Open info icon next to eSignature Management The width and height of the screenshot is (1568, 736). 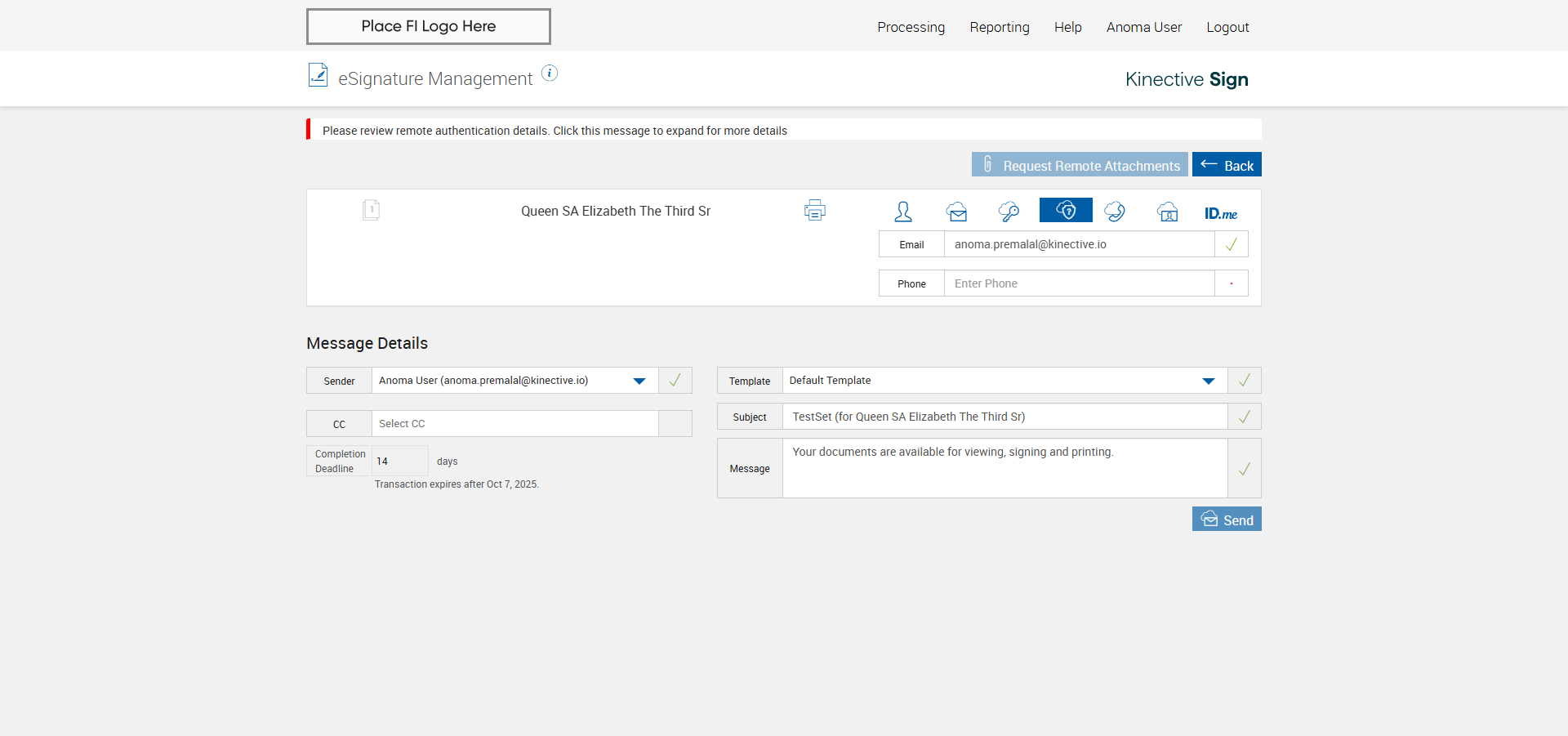[x=550, y=74]
